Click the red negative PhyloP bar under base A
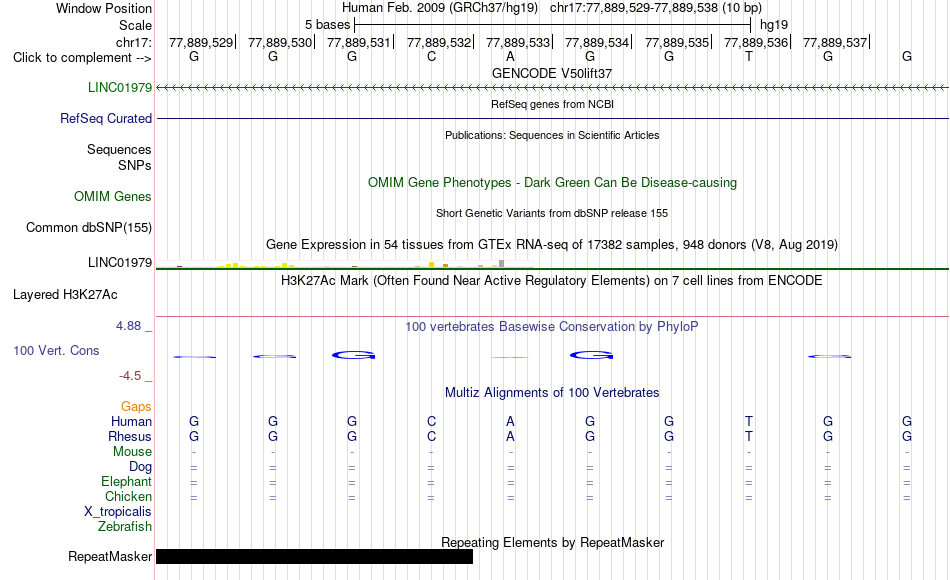 tap(510, 357)
